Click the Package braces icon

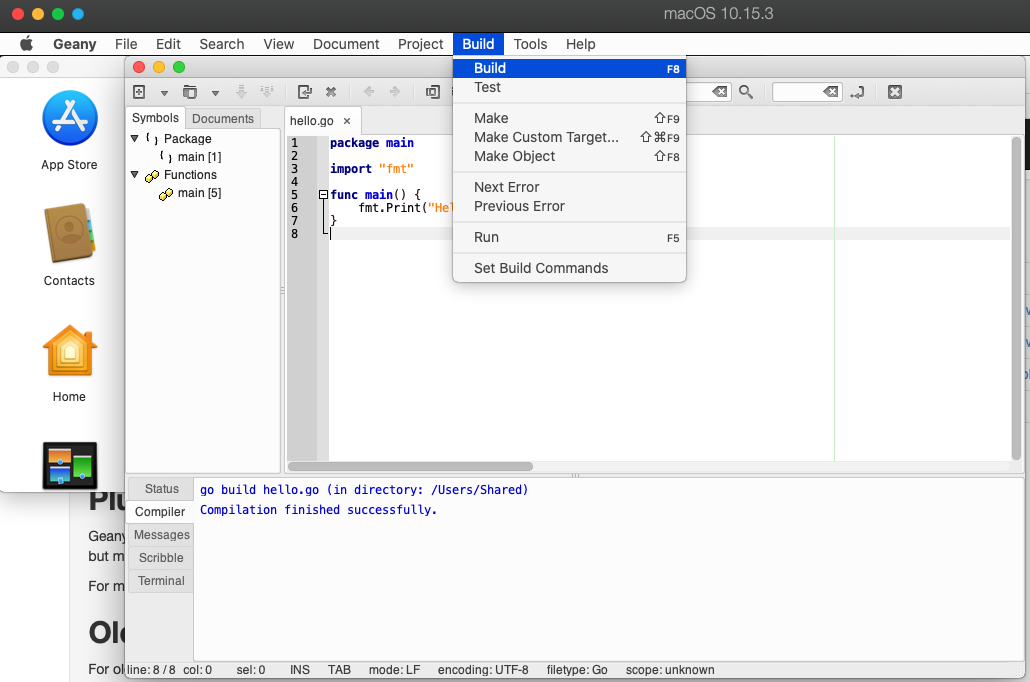click(x=152, y=139)
